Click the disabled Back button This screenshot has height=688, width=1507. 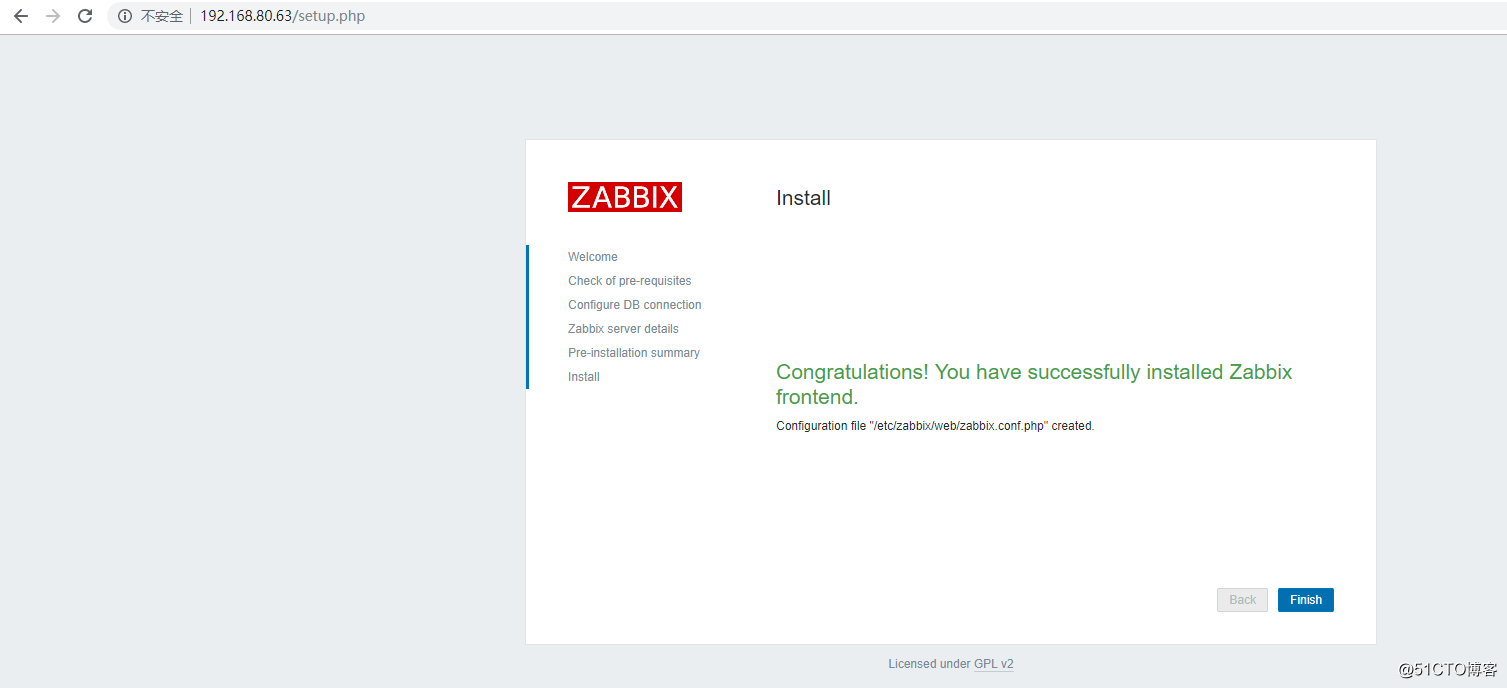(1243, 600)
